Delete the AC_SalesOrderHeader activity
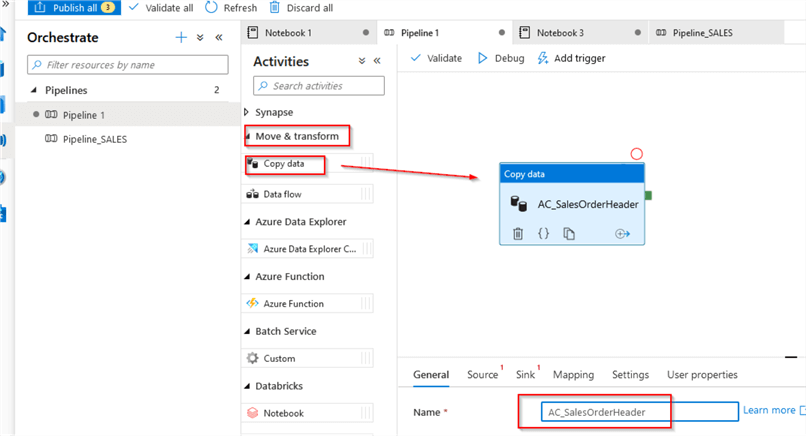This screenshot has height=436, width=806. click(x=518, y=234)
